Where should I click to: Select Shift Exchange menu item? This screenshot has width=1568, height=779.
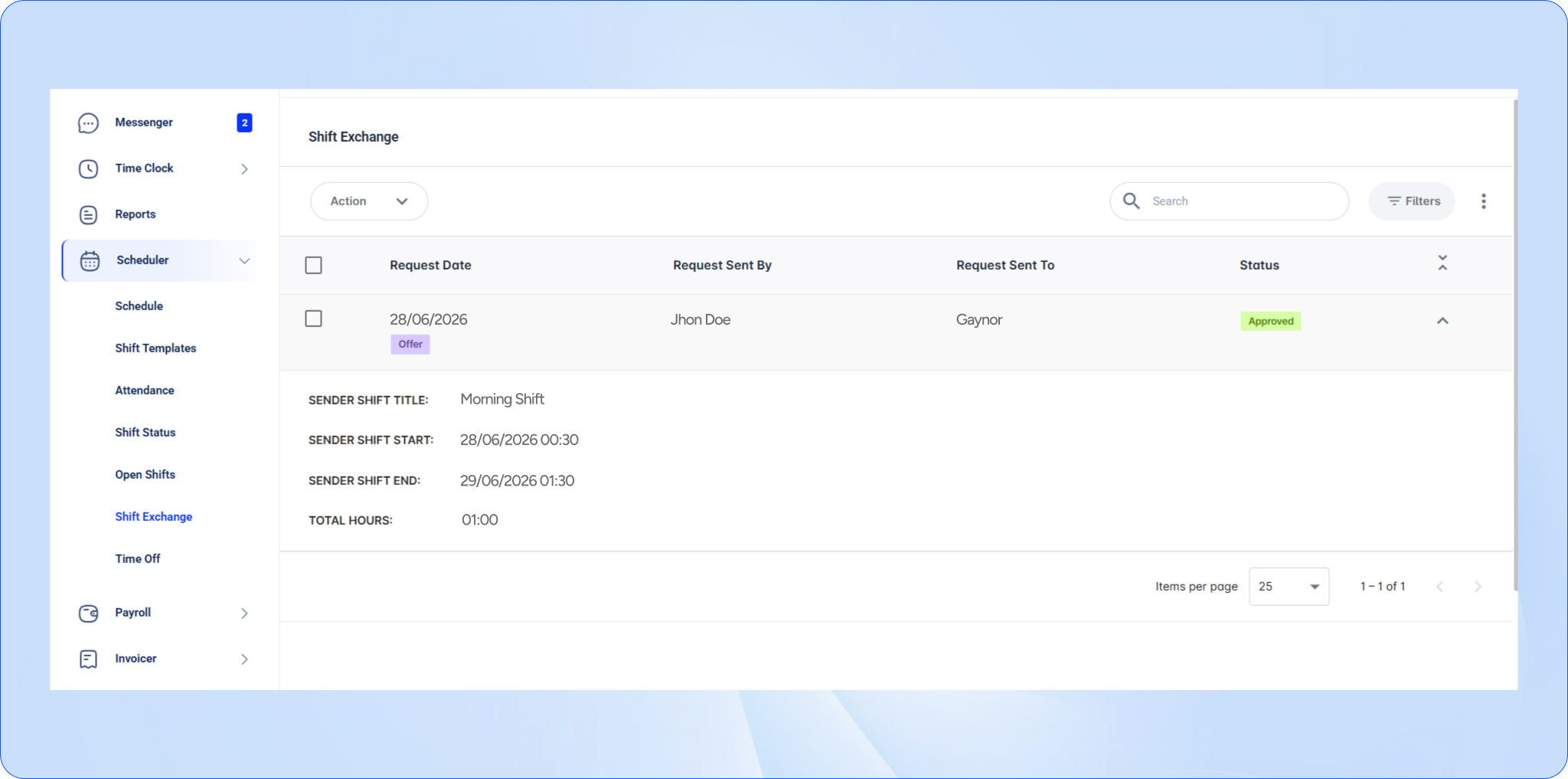(153, 516)
